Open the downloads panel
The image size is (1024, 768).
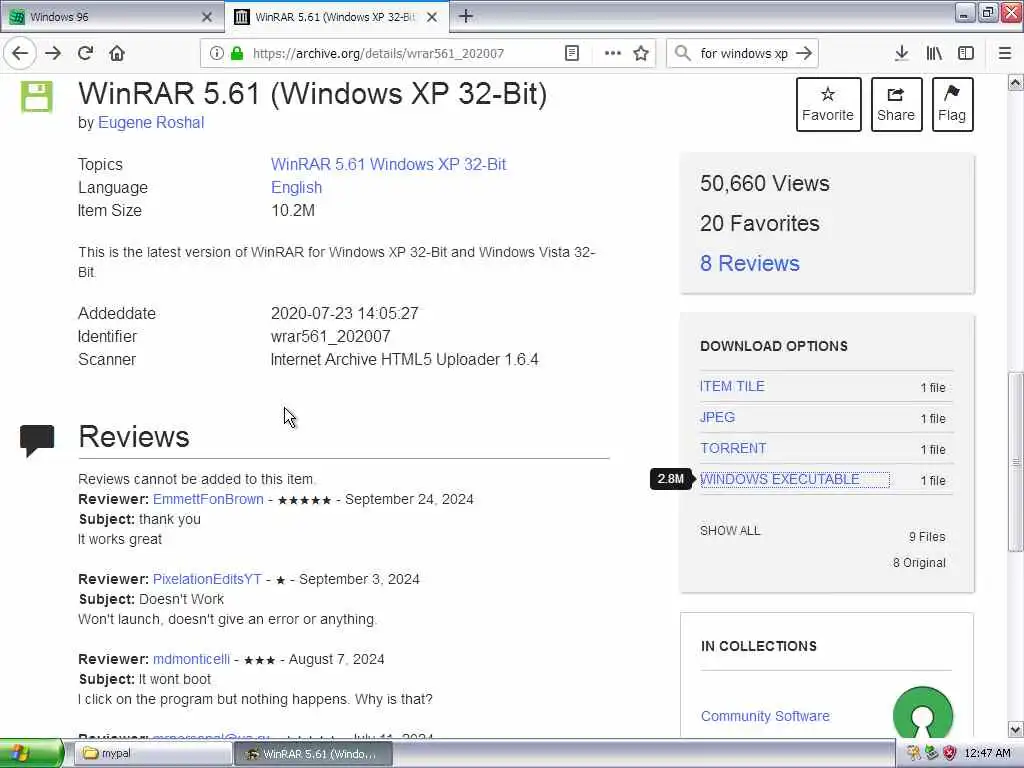901,54
